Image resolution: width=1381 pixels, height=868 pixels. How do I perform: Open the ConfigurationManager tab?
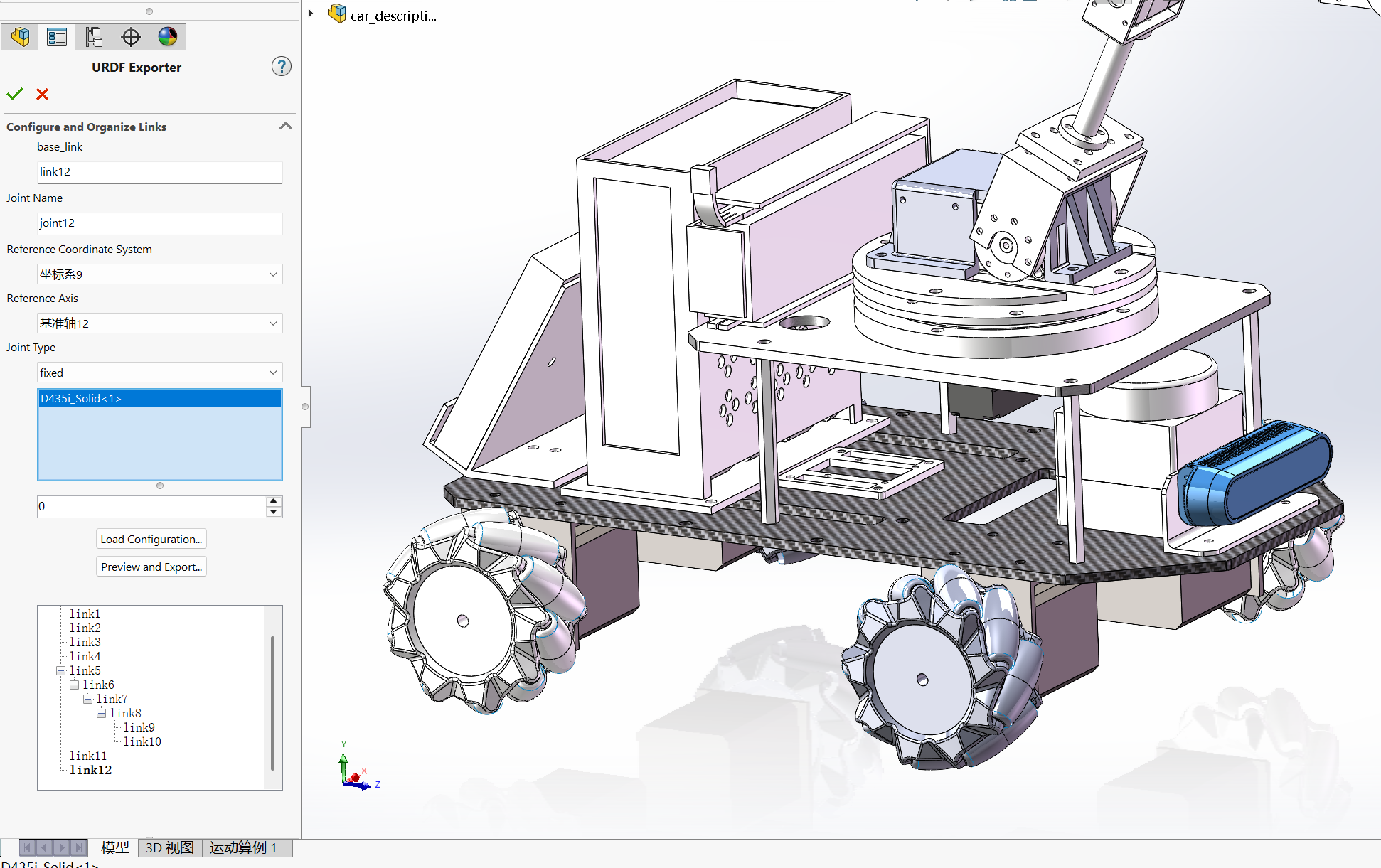[x=93, y=36]
